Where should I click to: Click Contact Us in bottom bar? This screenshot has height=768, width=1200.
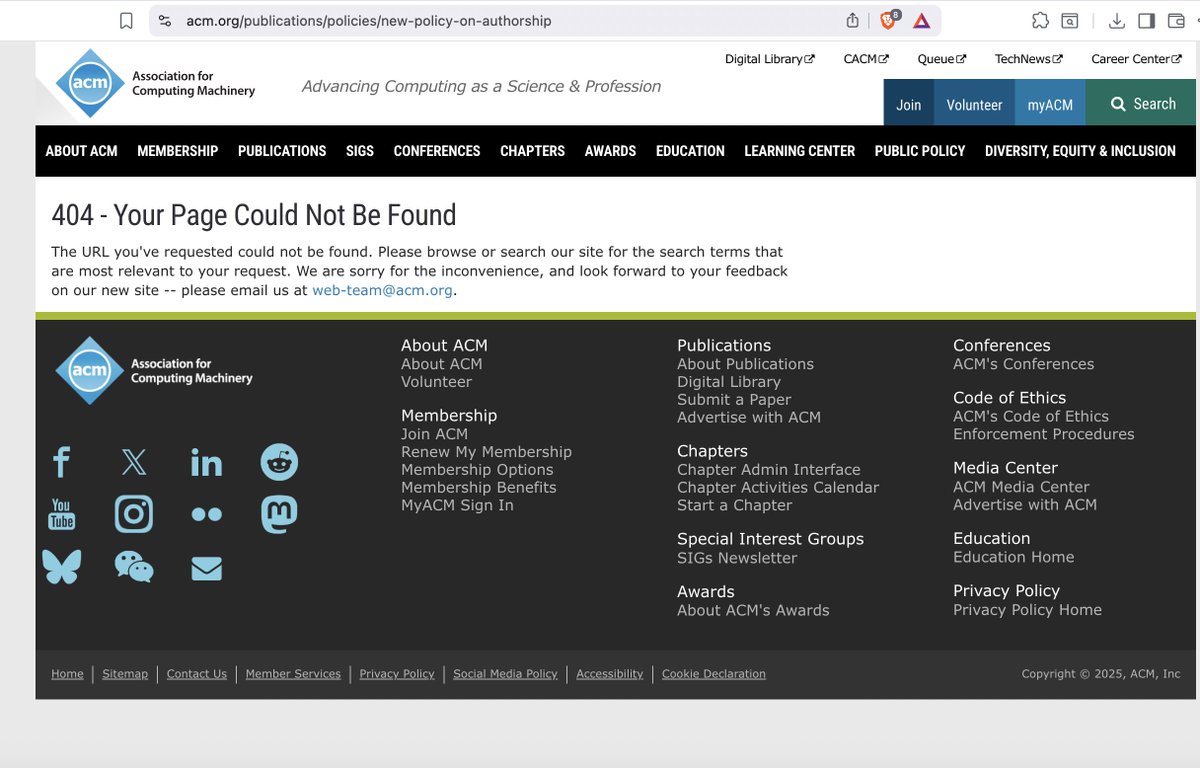197,674
